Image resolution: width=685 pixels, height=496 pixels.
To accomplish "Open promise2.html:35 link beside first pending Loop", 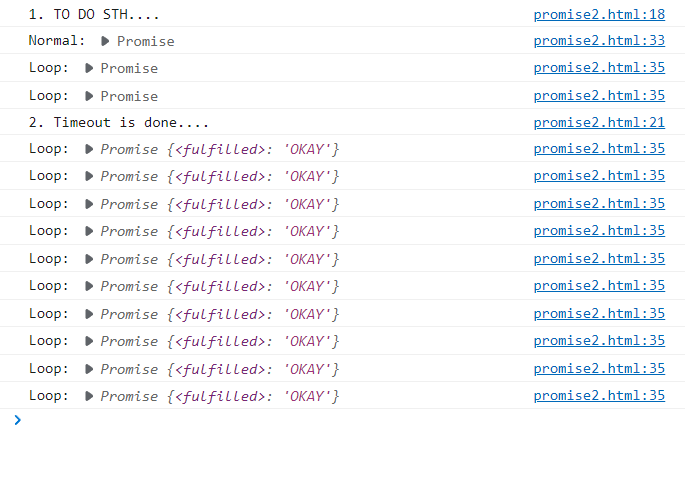I will tap(599, 68).
